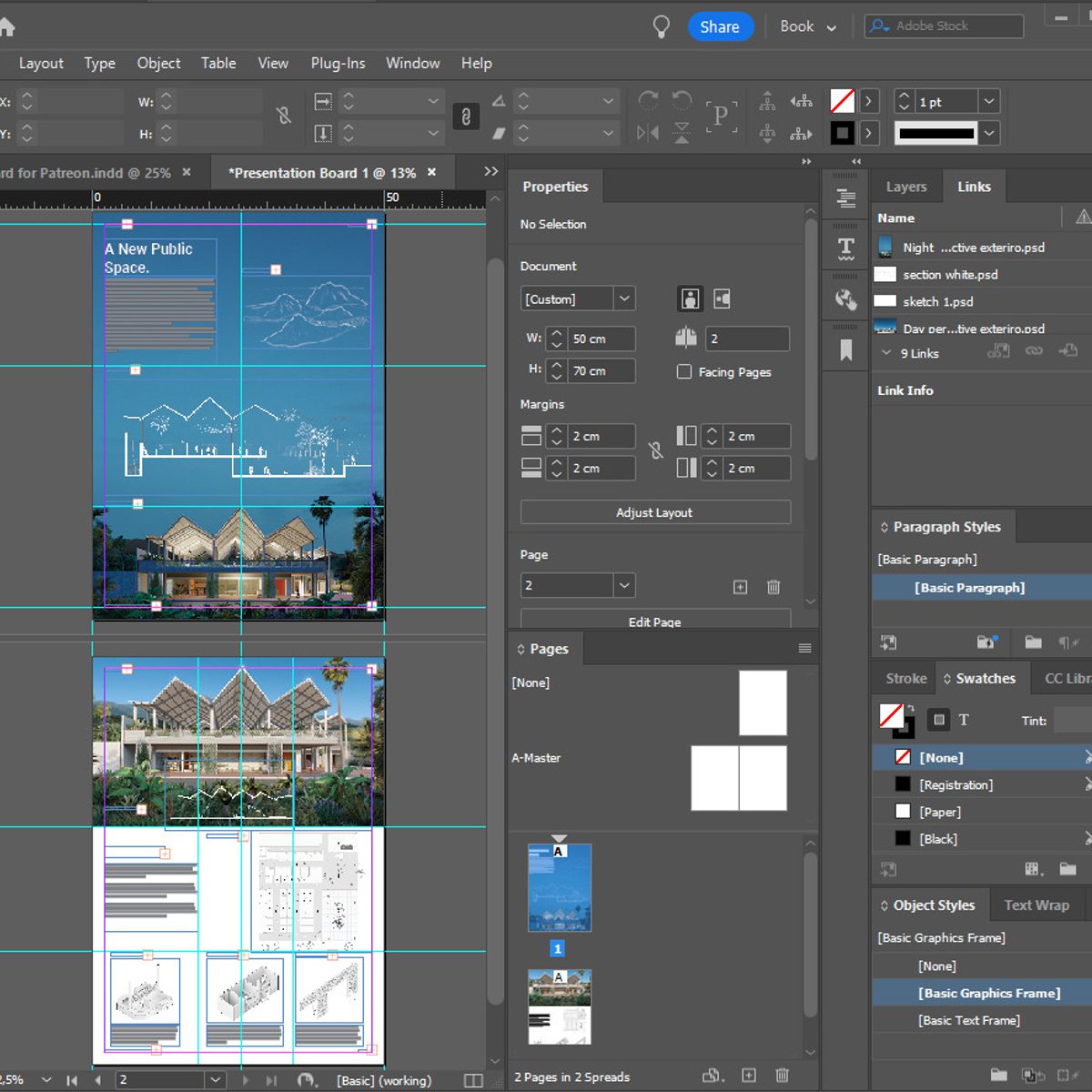Image resolution: width=1092 pixels, height=1092 pixels.
Task: Open the Window menu
Action: point(412,63)
